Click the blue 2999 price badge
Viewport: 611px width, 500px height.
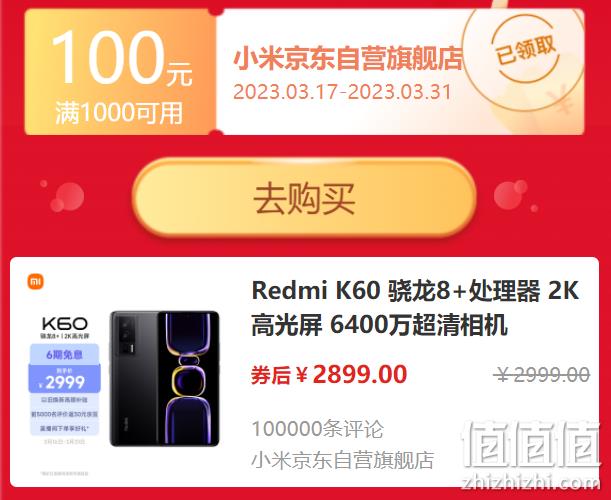(x=65, y=379)
